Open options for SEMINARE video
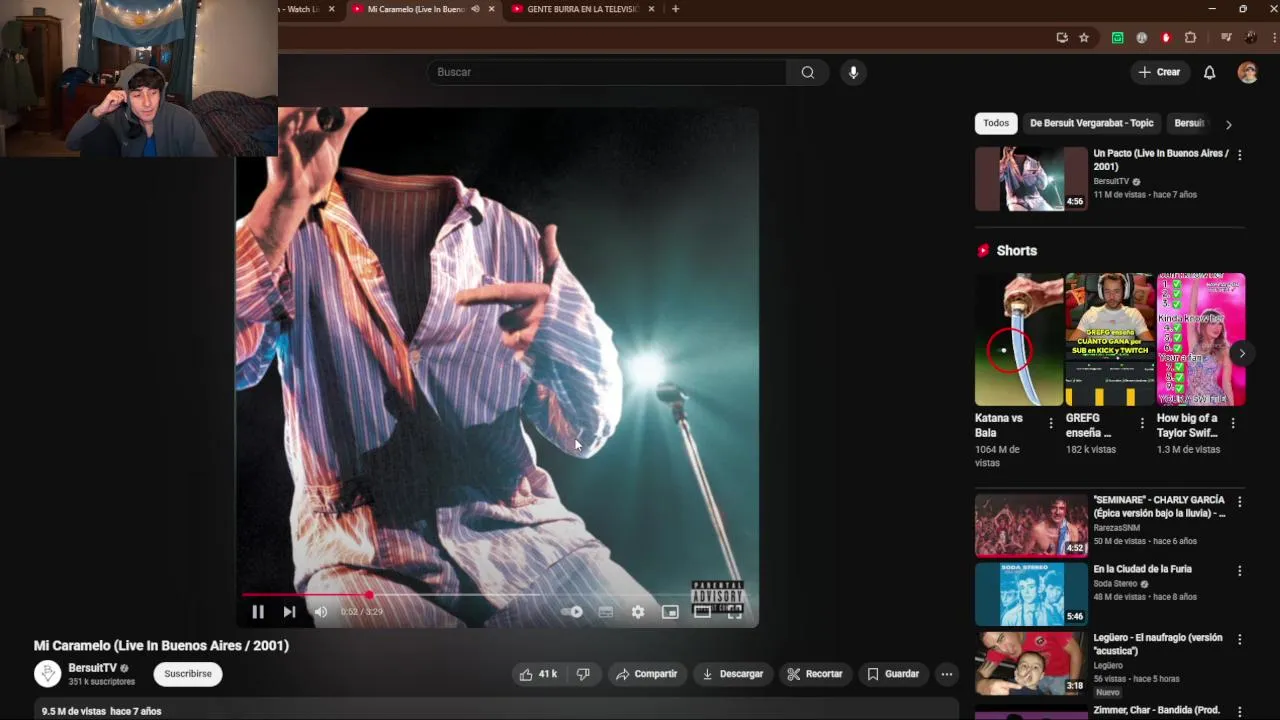 1239,502
